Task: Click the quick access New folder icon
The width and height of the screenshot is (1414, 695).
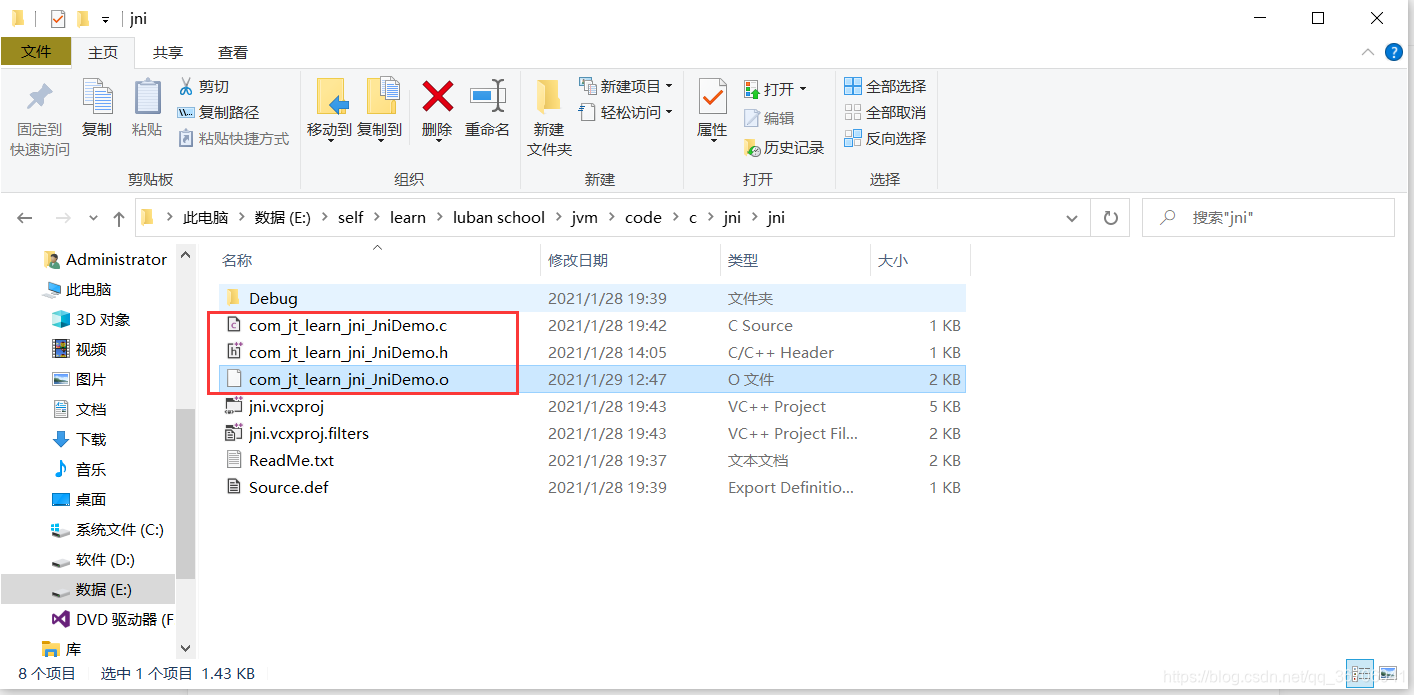Action: coord(83,18)
